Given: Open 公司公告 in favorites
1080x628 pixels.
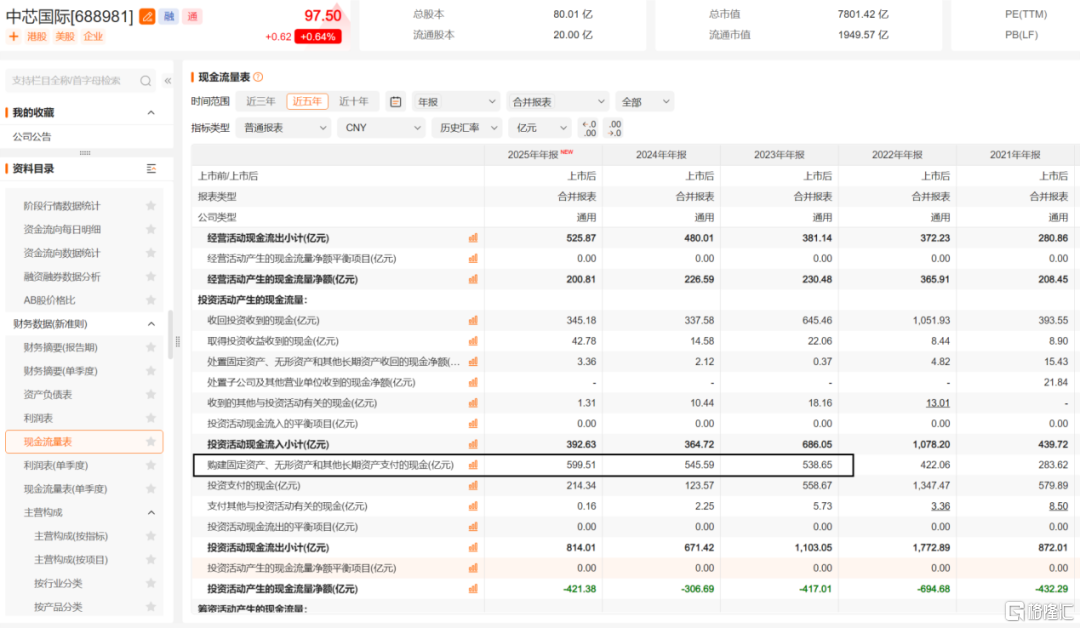Looking at the screenshot, I should [32, 137].
